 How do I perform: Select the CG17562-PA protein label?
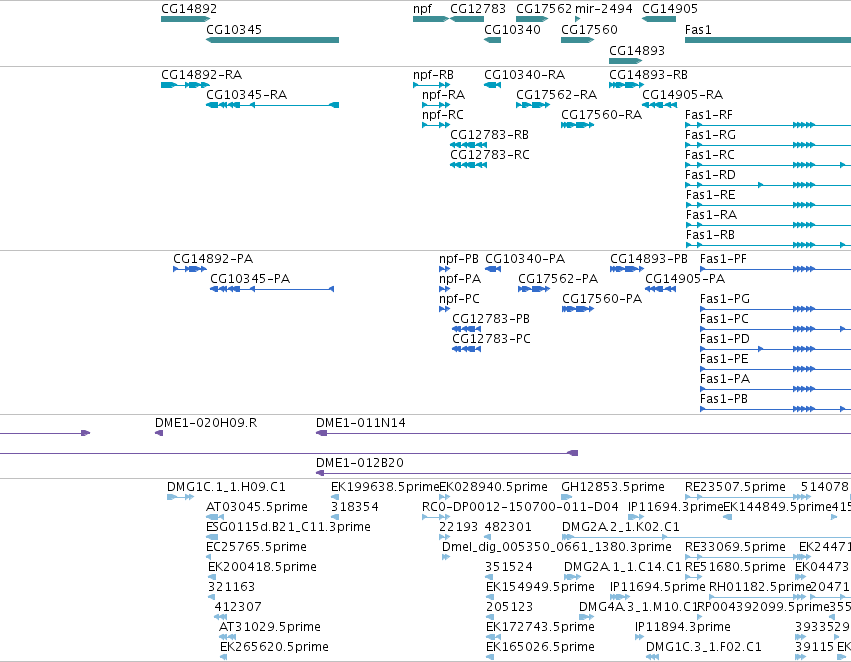tap(558, 278)
